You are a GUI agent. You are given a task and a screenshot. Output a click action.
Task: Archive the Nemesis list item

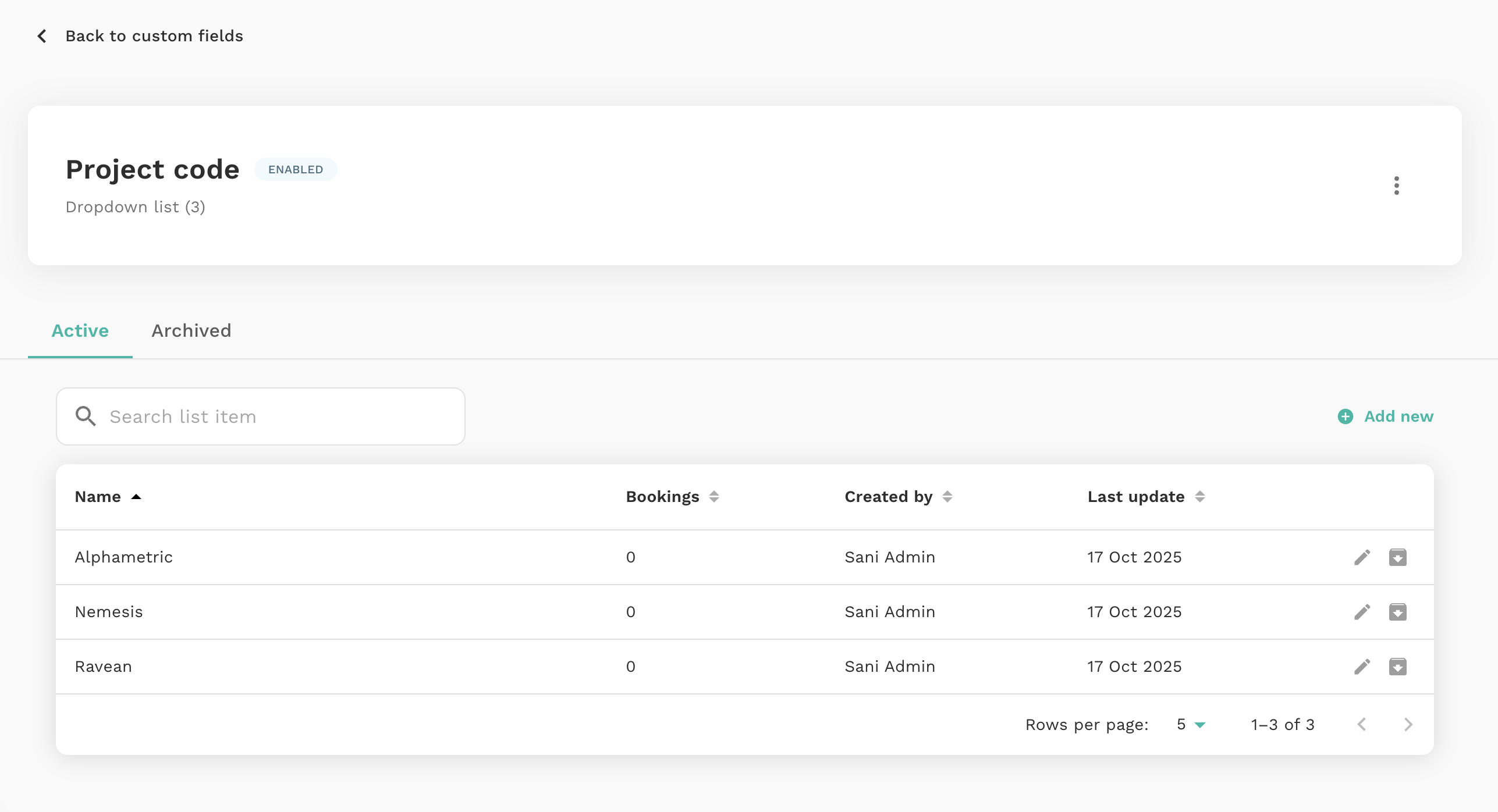[1398, 612]
